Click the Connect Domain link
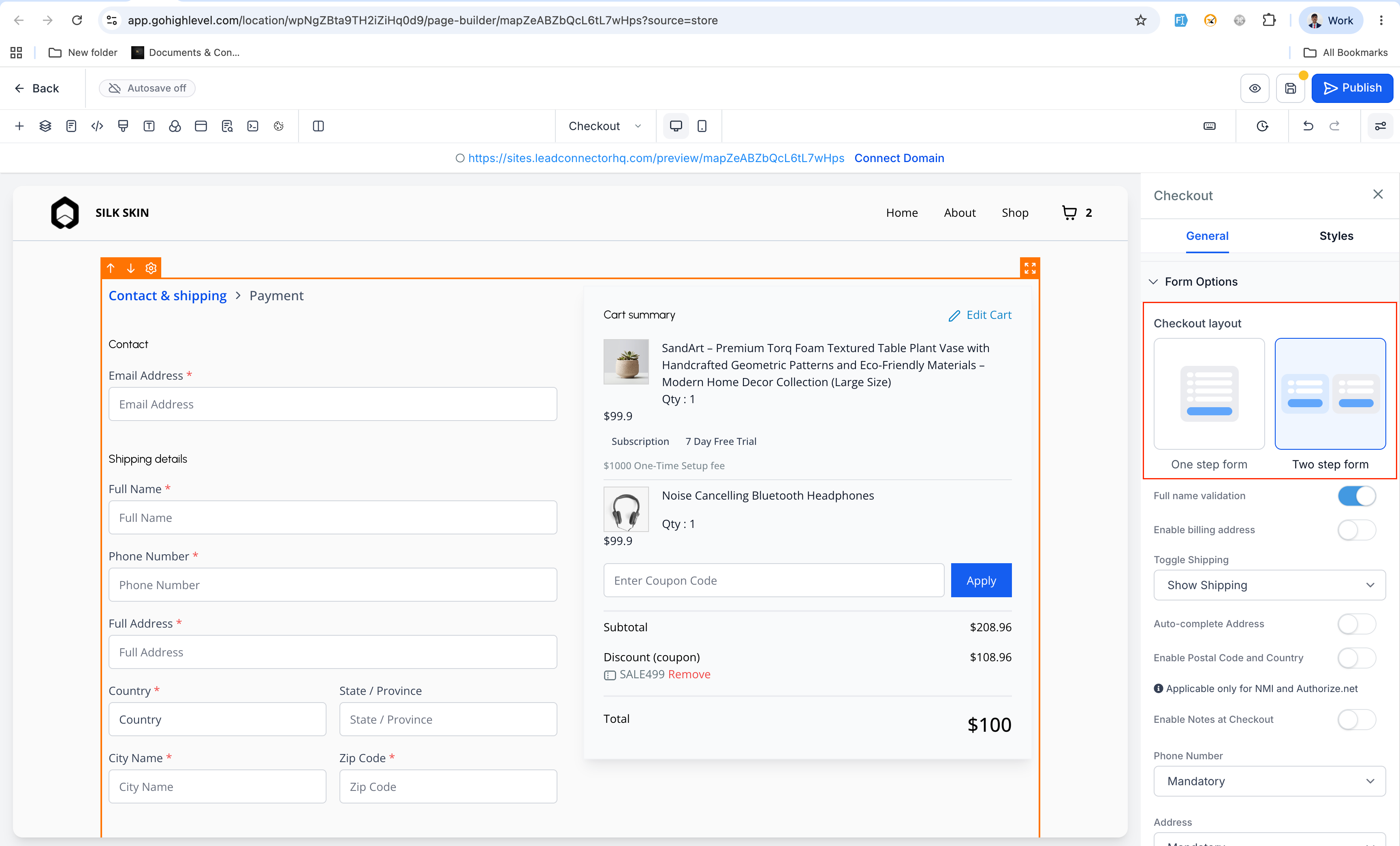The image size is (1400, 846). pyautogui.click(x=899, y=158)
